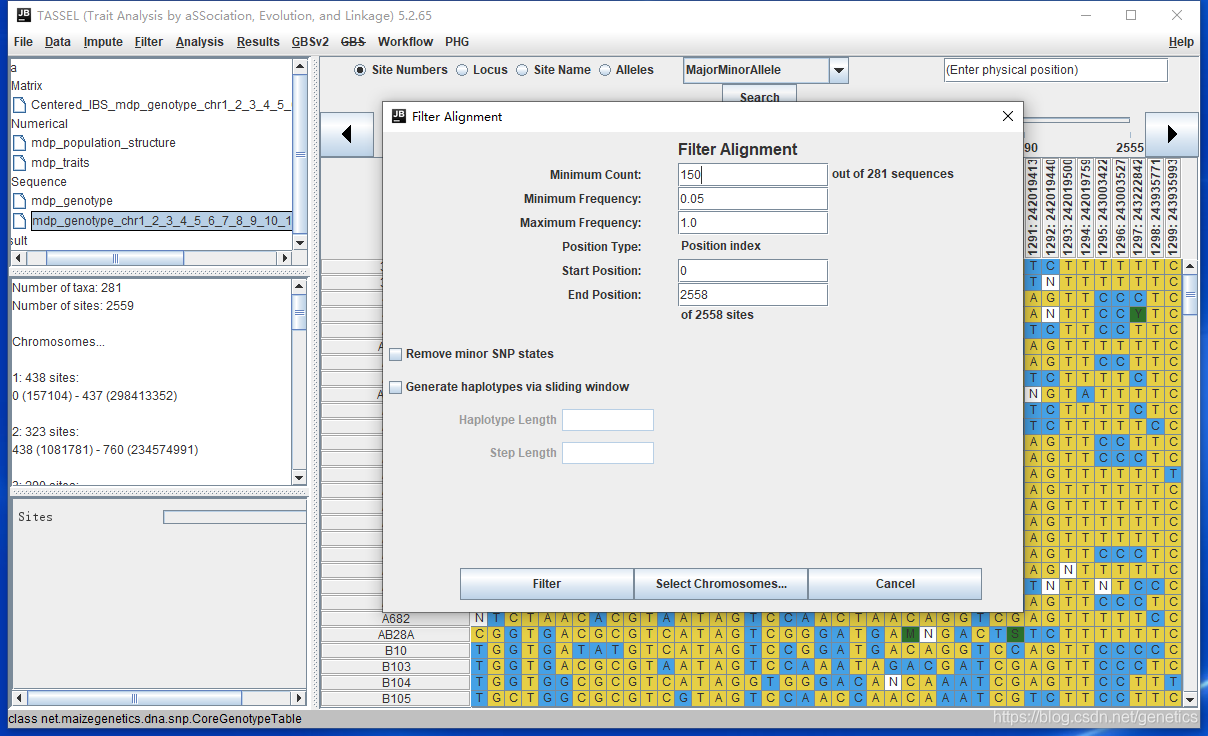Click the 'Matrix' category in data tree
This screenshot has height=736, width=1208.
click(x=27, y=86)
